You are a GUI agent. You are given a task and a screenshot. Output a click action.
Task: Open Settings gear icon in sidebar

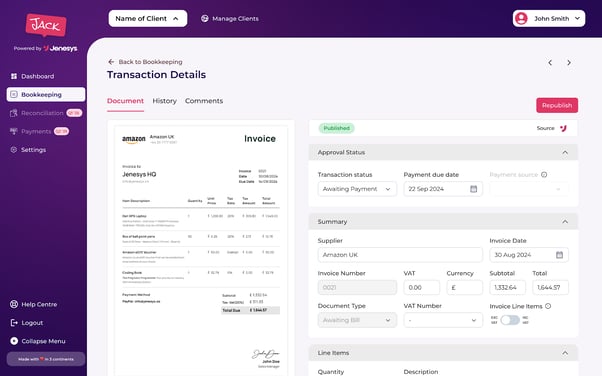14,150
